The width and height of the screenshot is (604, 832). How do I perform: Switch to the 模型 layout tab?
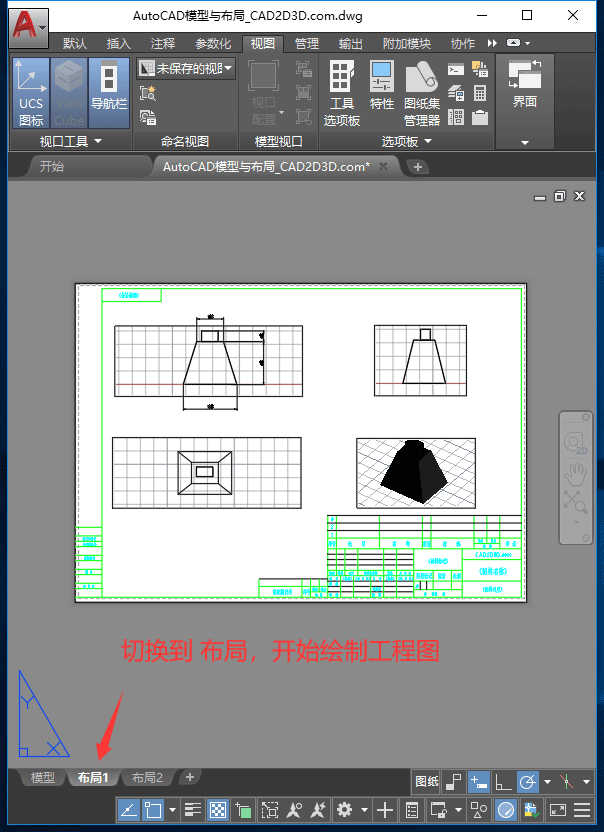tap(42, 778)
